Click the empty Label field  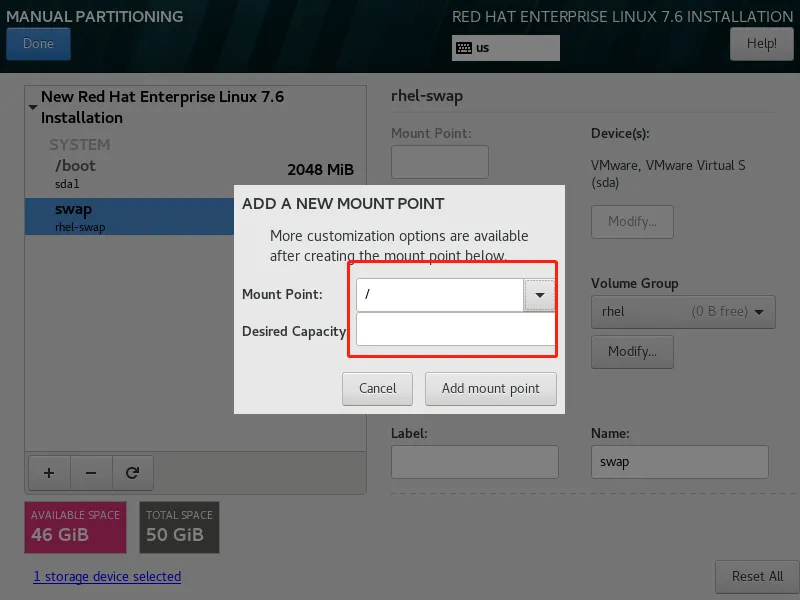[x=474, y=461]
